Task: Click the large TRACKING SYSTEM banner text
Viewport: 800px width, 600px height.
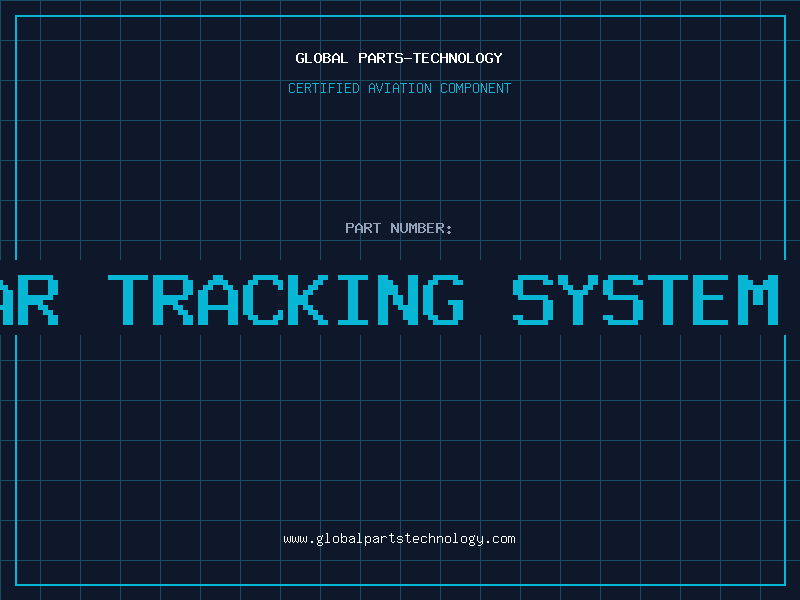Action: pos(389,299)
